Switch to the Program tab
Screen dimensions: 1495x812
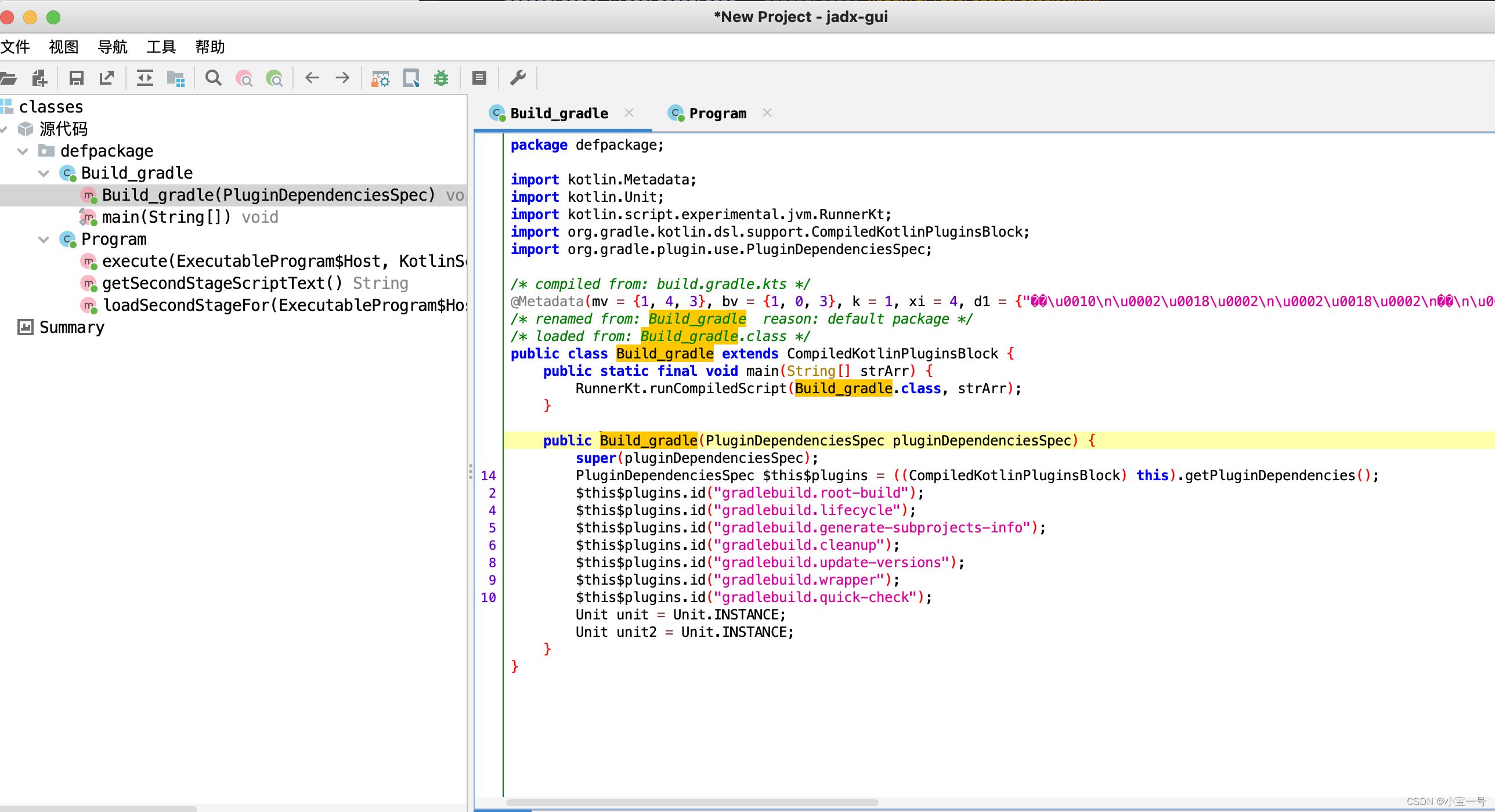tap(717, 114)
